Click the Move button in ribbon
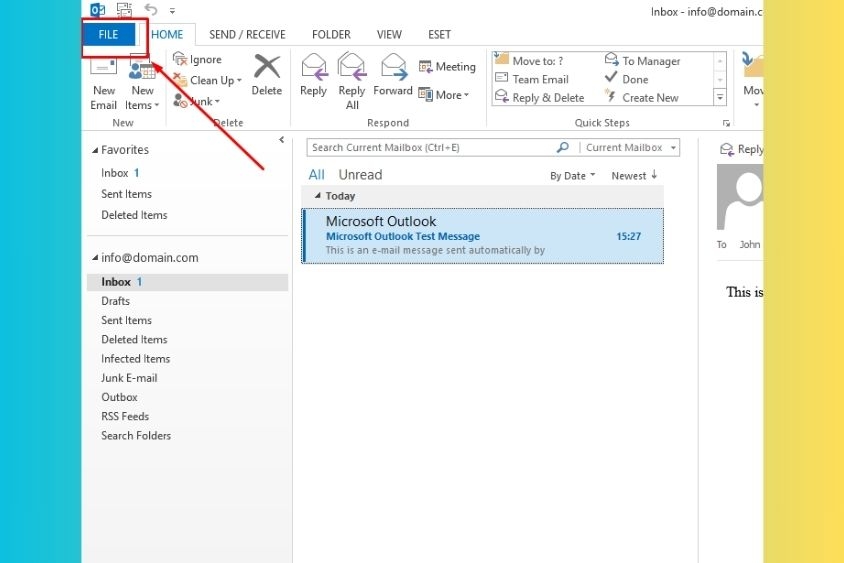 (x=751, y=80)
